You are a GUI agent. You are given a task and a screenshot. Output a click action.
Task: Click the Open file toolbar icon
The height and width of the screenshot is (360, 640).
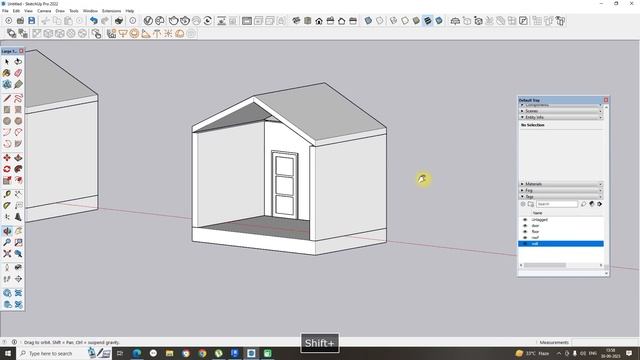click(x=20, y=21)
